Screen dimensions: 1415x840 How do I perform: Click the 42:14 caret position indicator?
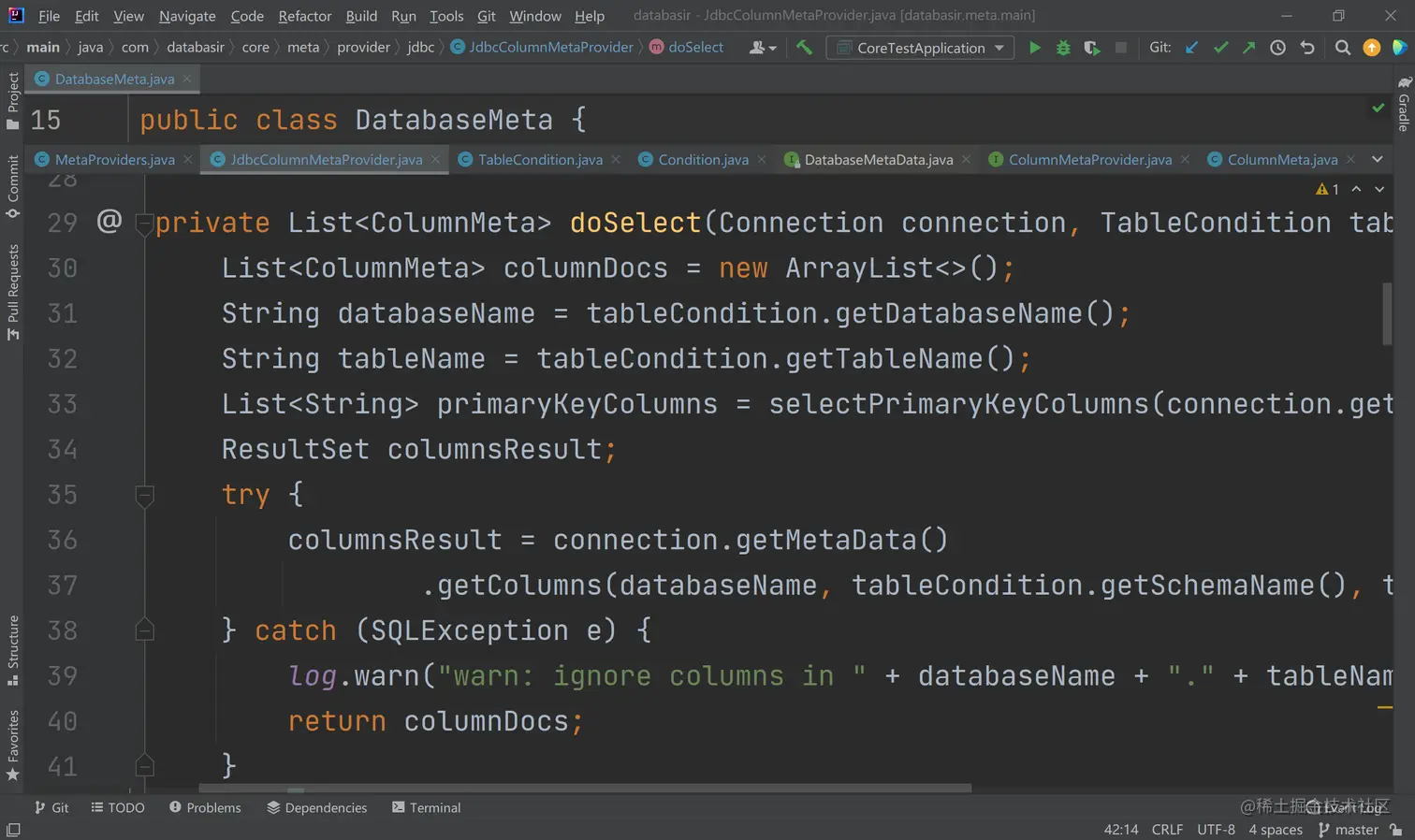click(1121, 830)
